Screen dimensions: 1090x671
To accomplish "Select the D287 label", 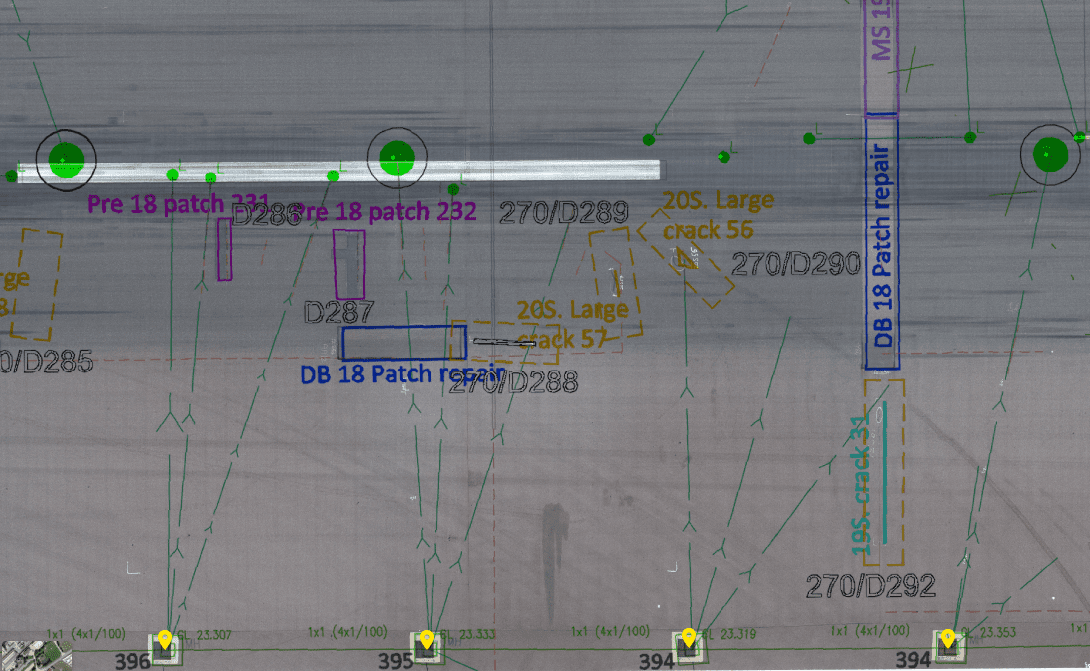I will (x=339, y=312).
